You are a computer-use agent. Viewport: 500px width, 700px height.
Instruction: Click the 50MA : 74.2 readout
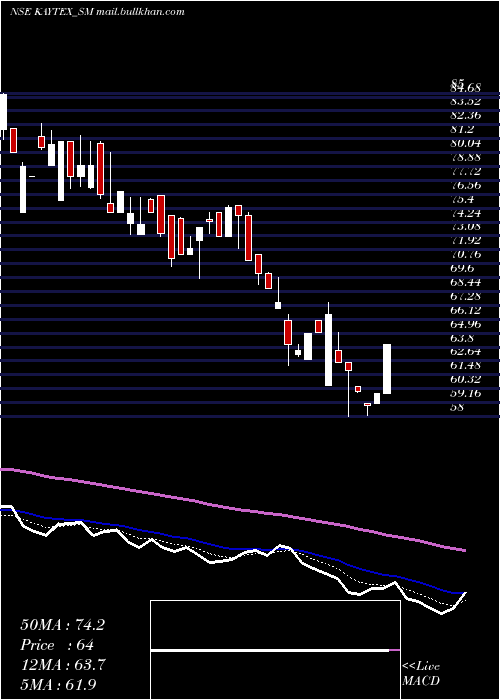[62, 625]
